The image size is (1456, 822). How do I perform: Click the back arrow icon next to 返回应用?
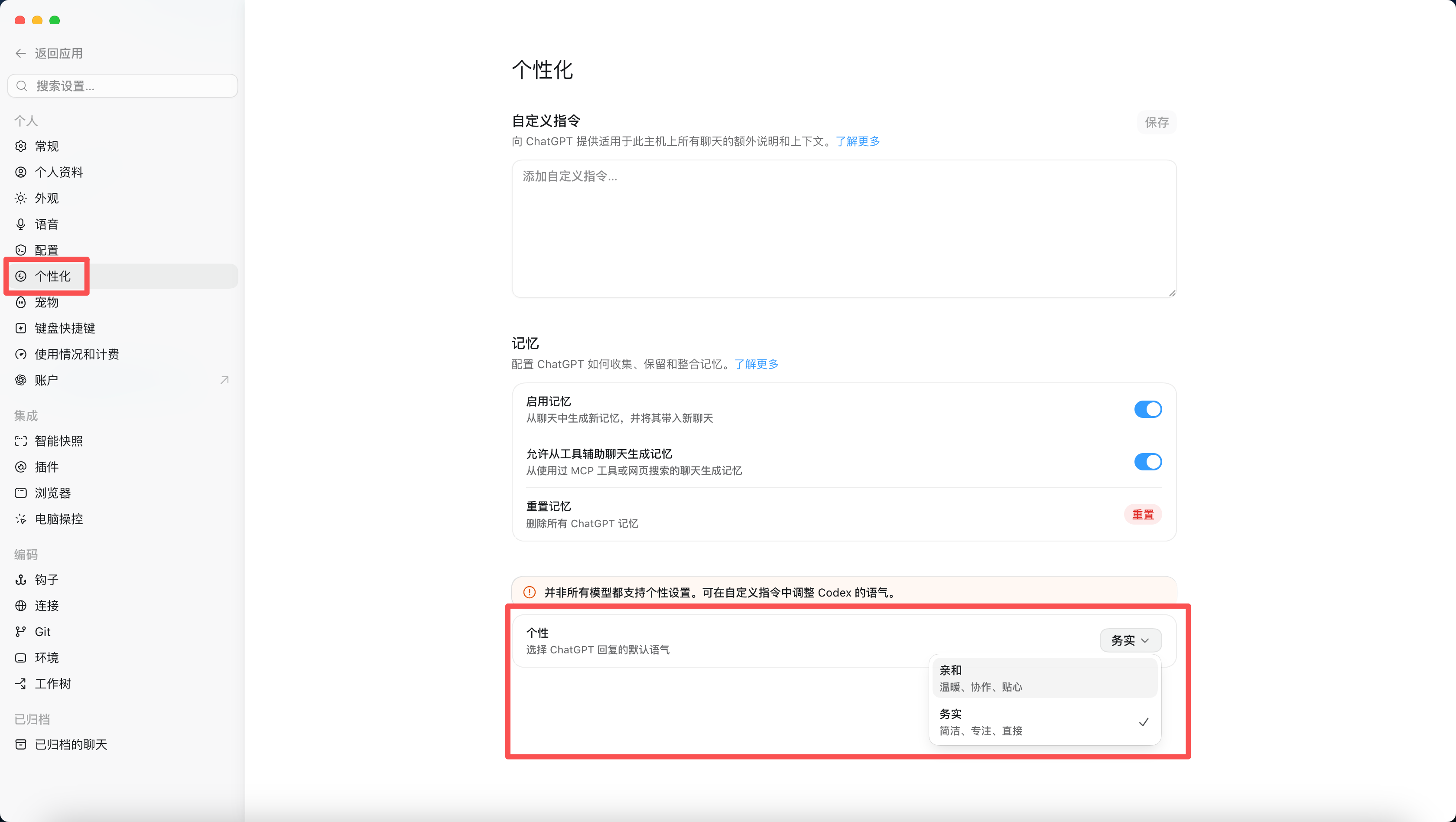tap(21, 53)
